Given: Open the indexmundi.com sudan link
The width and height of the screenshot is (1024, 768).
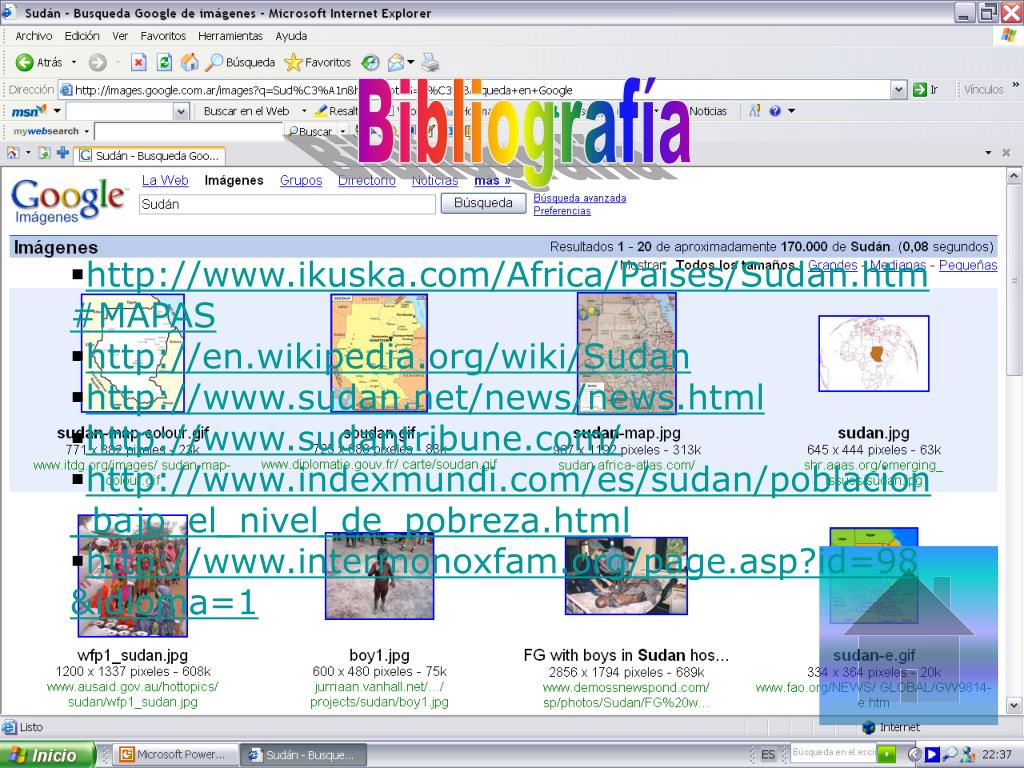Looking at the screenshot, I should 500,500.
